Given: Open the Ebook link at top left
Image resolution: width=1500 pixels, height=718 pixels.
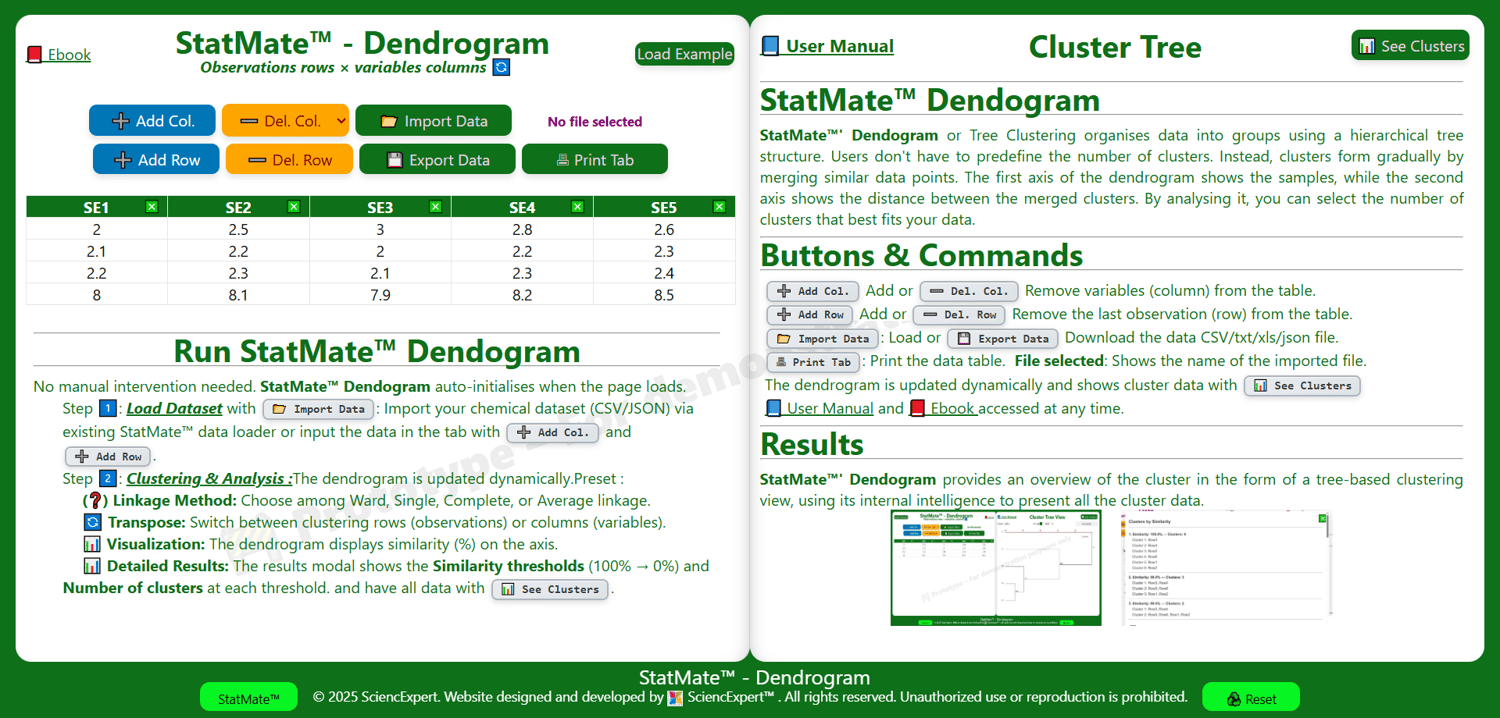Looking at the screenshot, I should click(59, 54).
